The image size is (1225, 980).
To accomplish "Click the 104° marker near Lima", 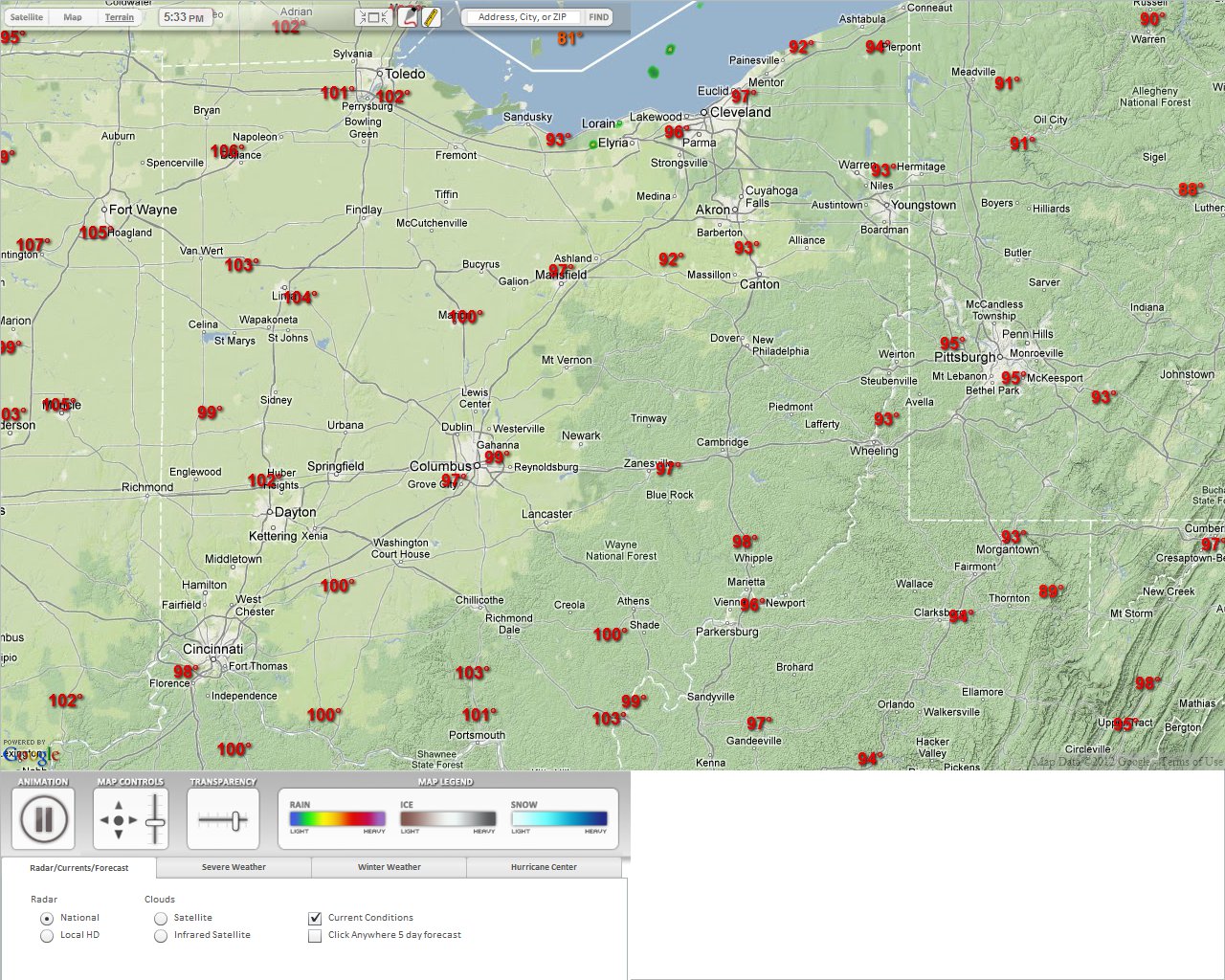I will pyautogui.click(x=301, y=298).
